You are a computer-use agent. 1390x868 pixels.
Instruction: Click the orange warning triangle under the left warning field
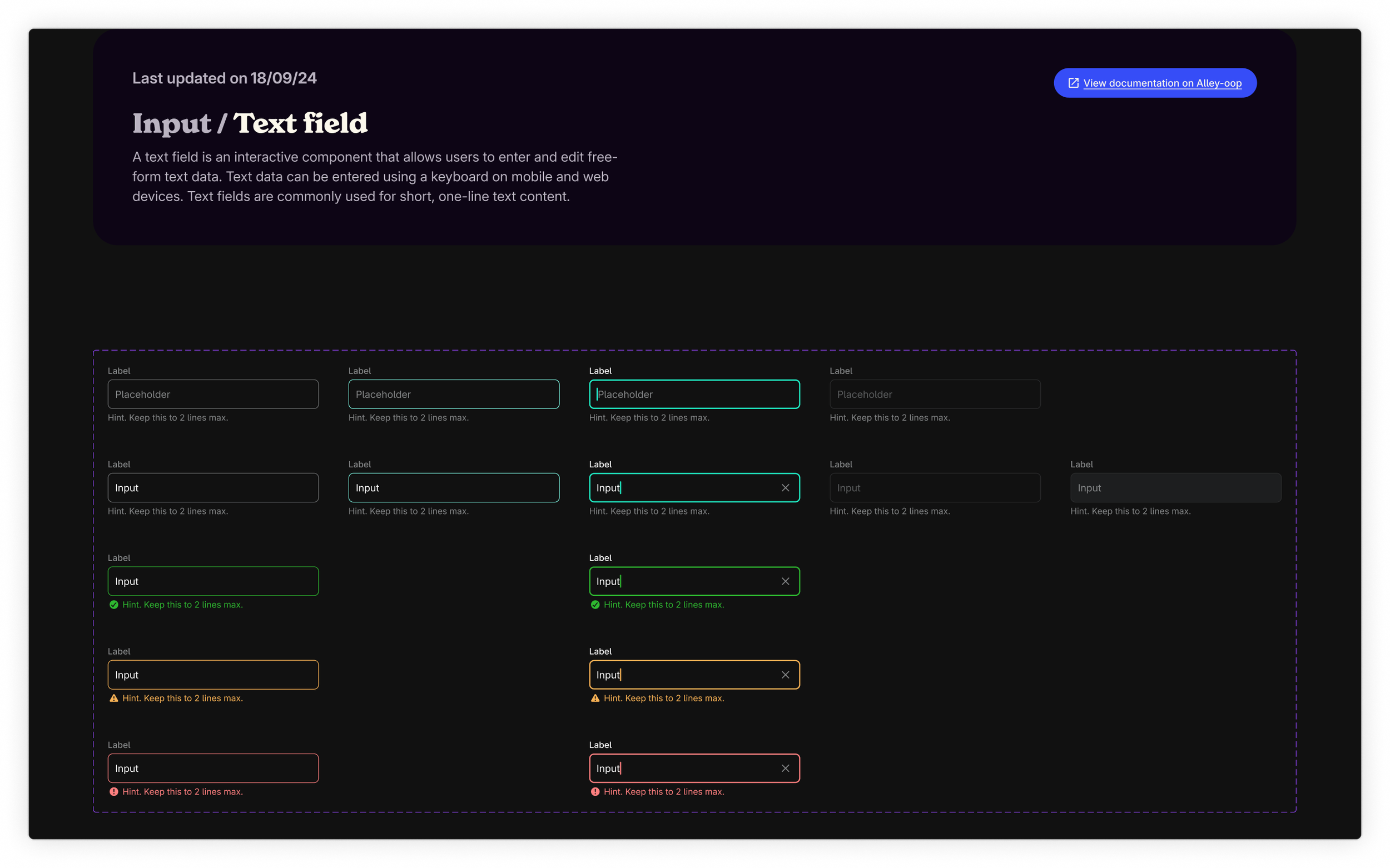(114, 699)
